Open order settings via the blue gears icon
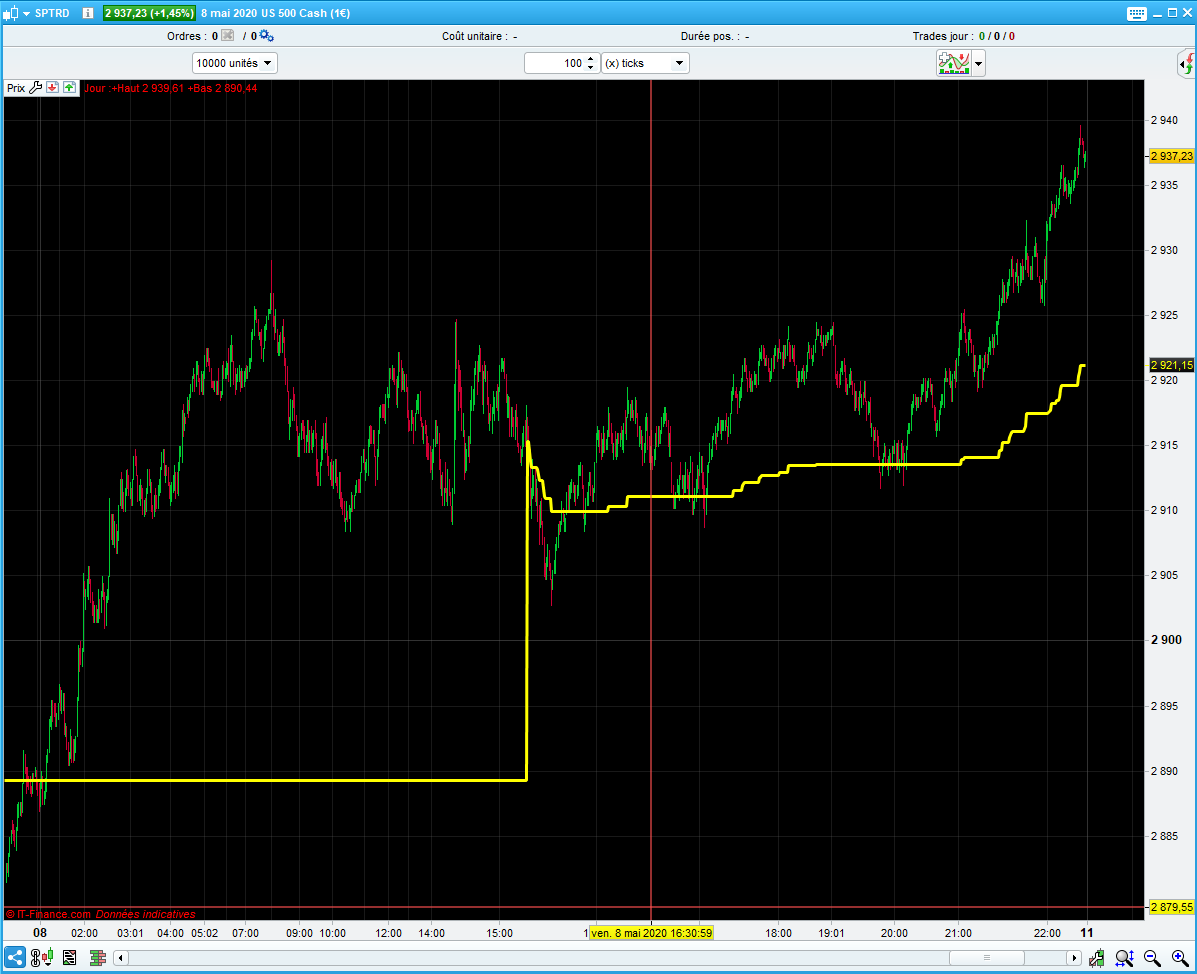The width and height of the screenshot is (1197, 974). (266, 36)
